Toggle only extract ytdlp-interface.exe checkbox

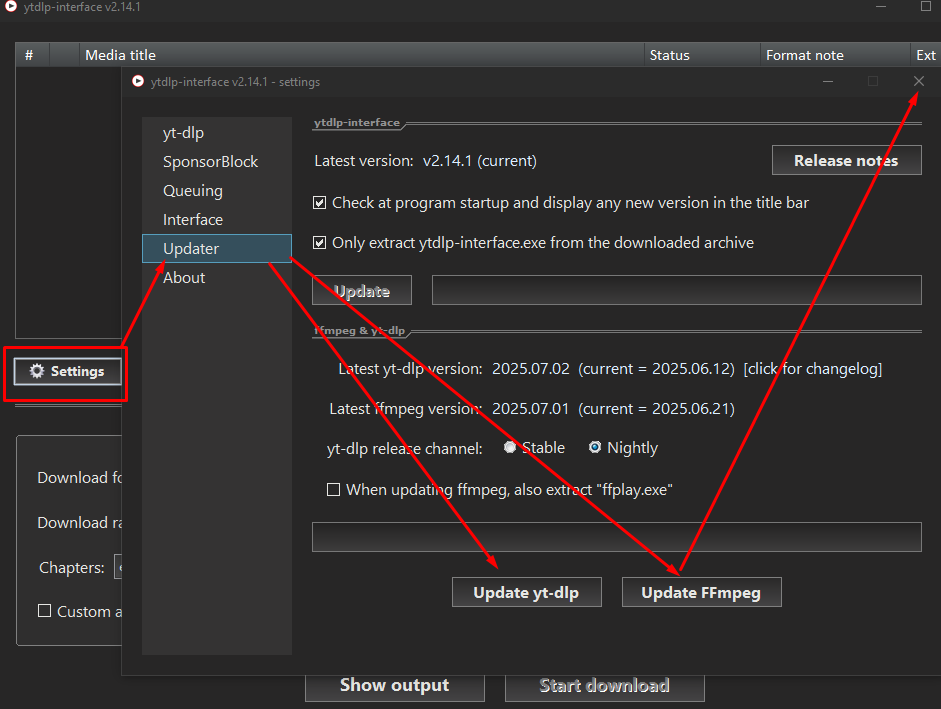pos(320,243)
